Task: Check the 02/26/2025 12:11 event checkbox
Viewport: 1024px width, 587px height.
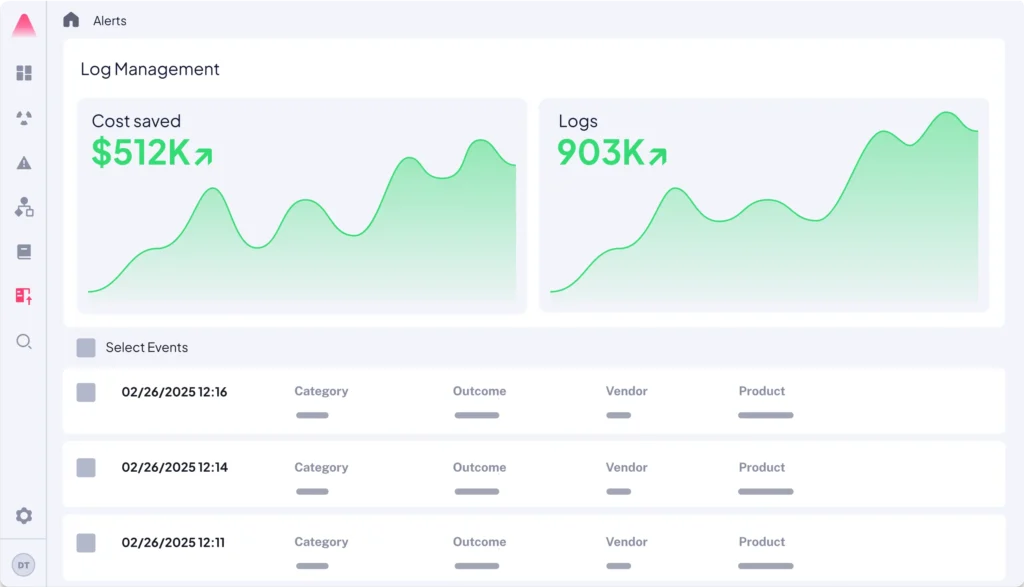Action: coord(86,542)
